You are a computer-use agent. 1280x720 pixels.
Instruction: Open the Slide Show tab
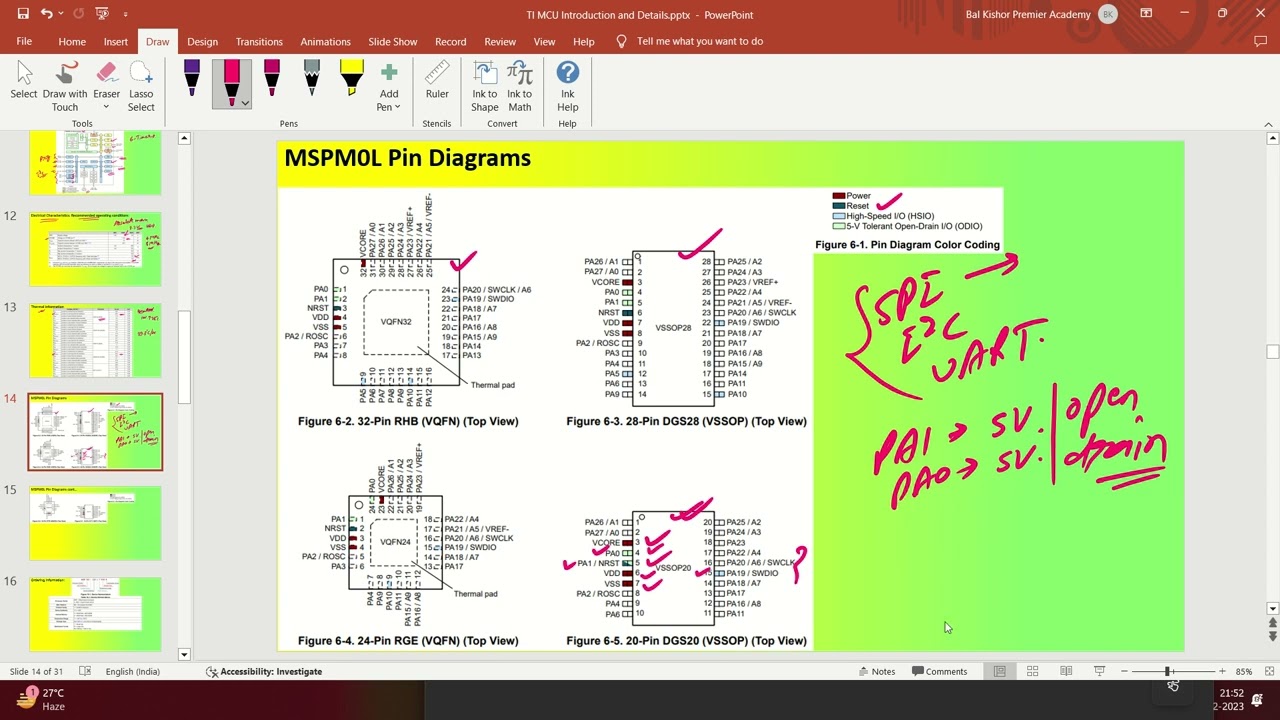coord(393,41)
